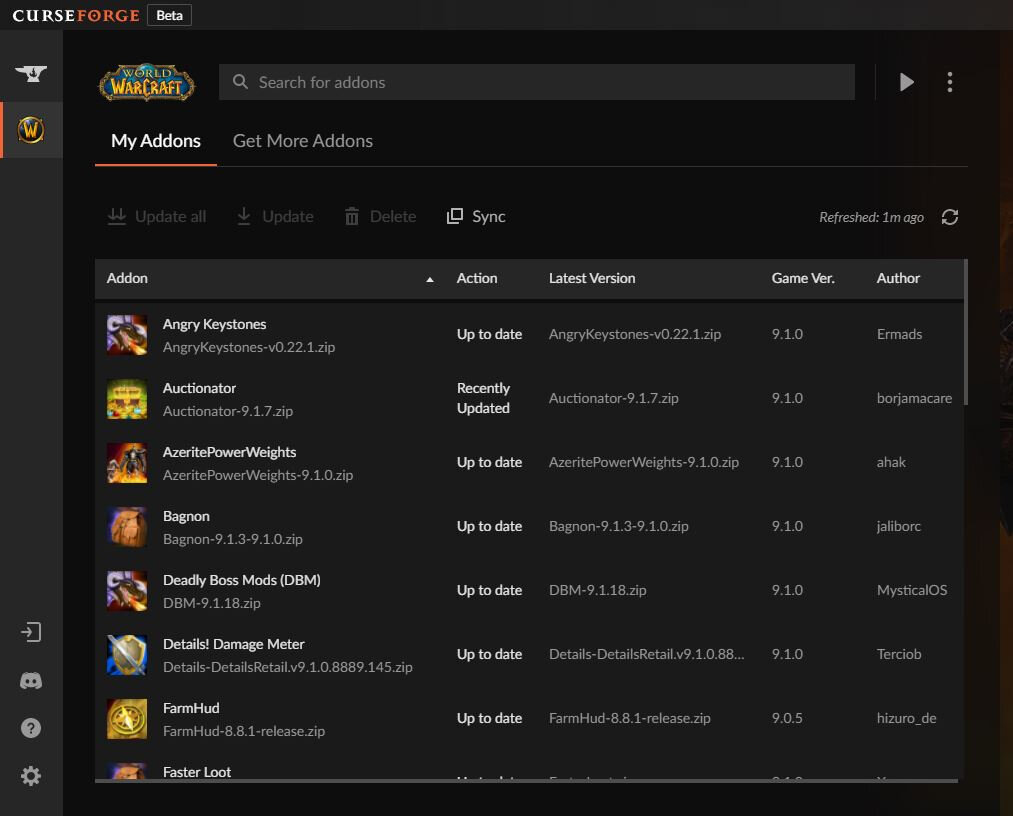Click the Beta badge
Image resolution: width=1013 pixels, height=816 pixels.
pyautogui.click(x=169, y=15)
